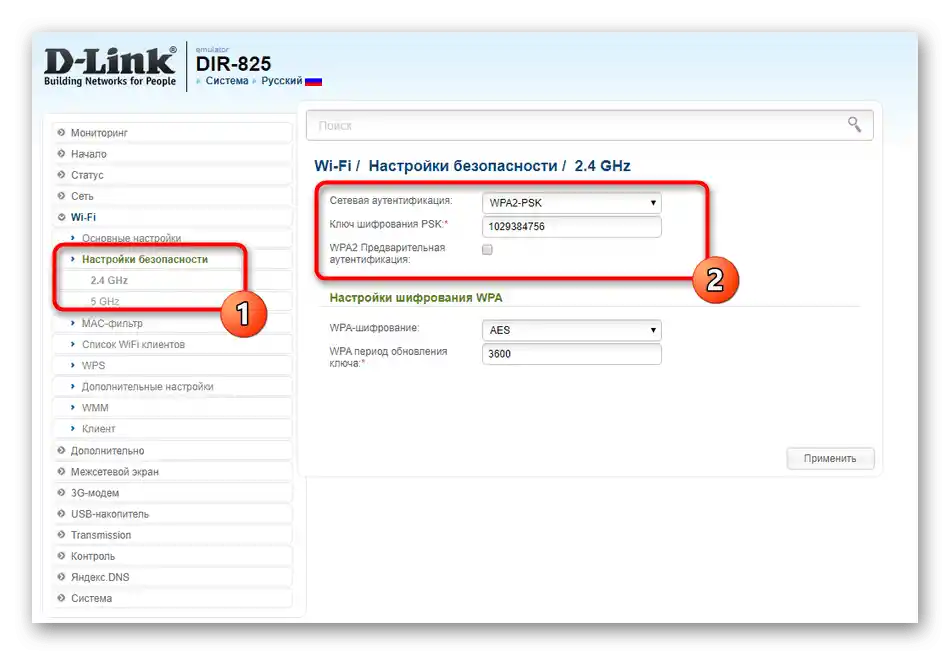Open Яндекс.DNS menu section

click(100, 577)
